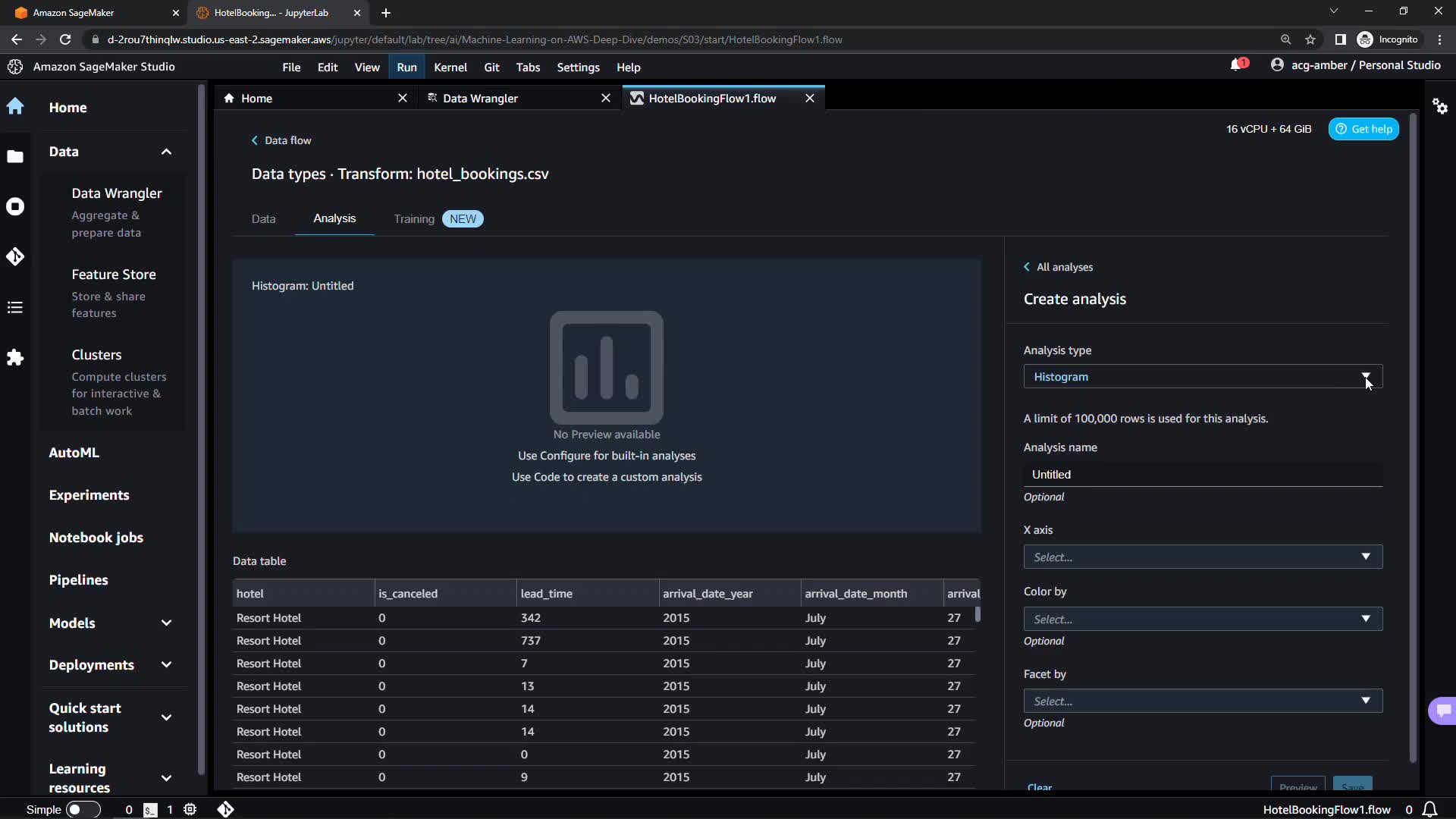Collapse the Data sidebar section
Image resolution: width=1456 pixels, height=819 pixels.
tap(166, 152)
